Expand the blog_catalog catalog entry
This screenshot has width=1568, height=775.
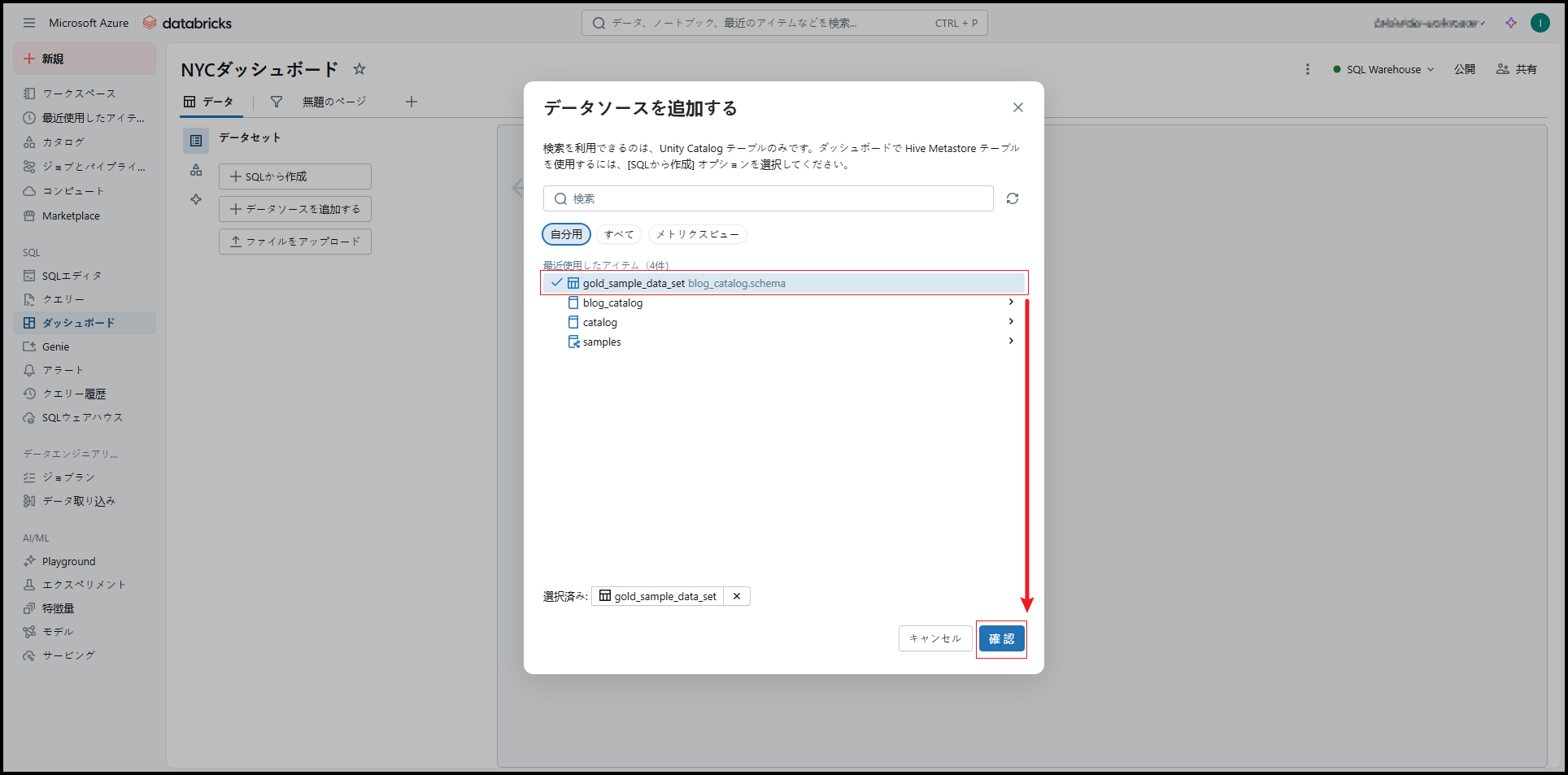[1011, 303]
